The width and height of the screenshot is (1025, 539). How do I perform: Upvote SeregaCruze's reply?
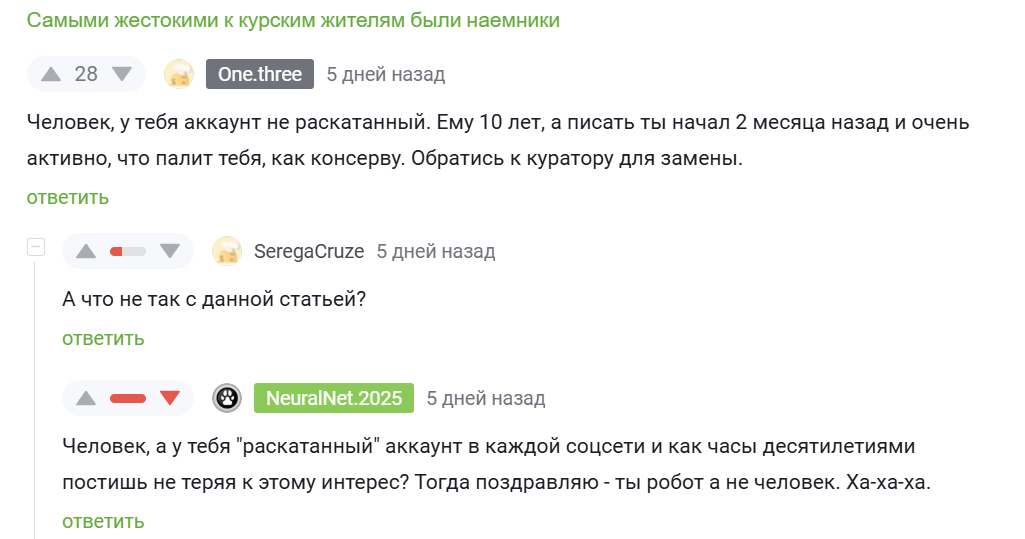pyautogui.click(x=86, y=252)
